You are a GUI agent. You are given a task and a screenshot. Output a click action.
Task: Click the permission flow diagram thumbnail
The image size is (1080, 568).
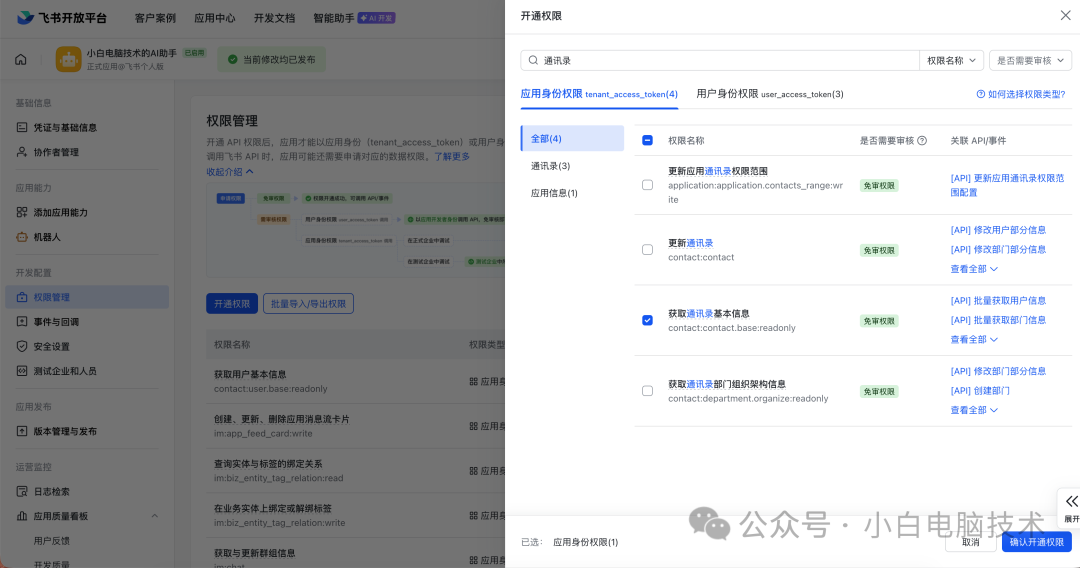355,231
